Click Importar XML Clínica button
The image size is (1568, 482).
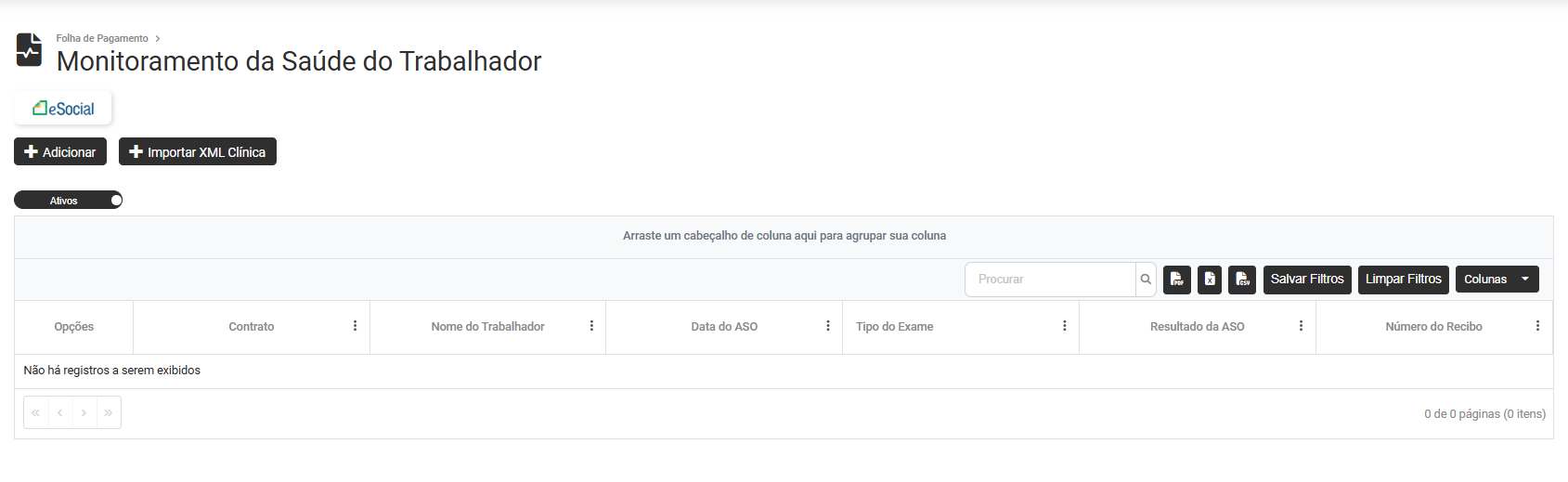pos(198,151)
